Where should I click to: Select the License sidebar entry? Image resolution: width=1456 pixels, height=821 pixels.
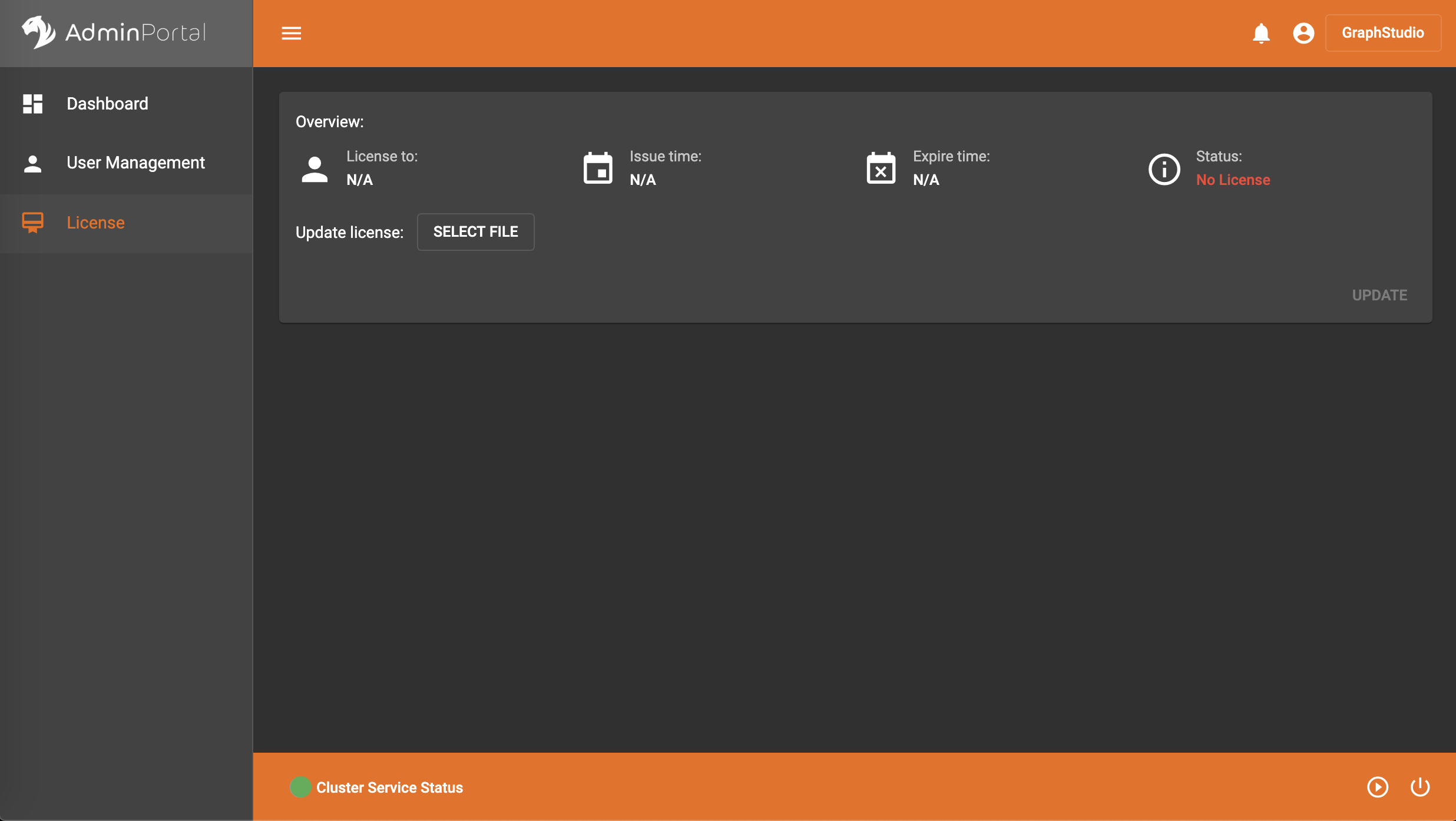click(95, 223)
